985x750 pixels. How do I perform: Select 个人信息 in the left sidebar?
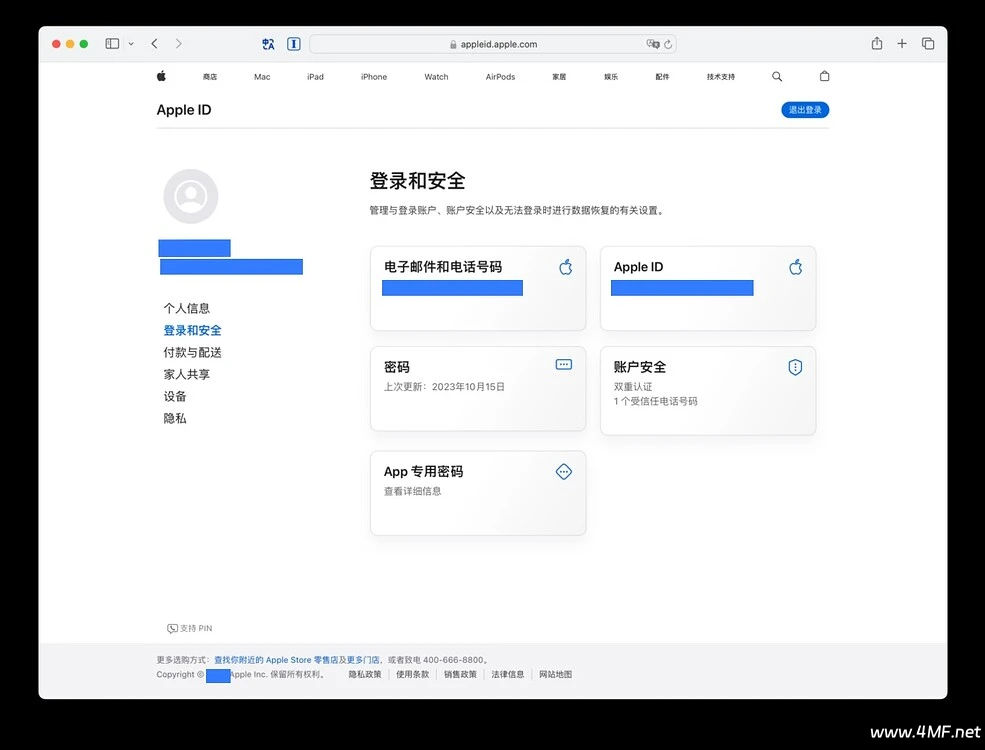(x=187, y=308)
